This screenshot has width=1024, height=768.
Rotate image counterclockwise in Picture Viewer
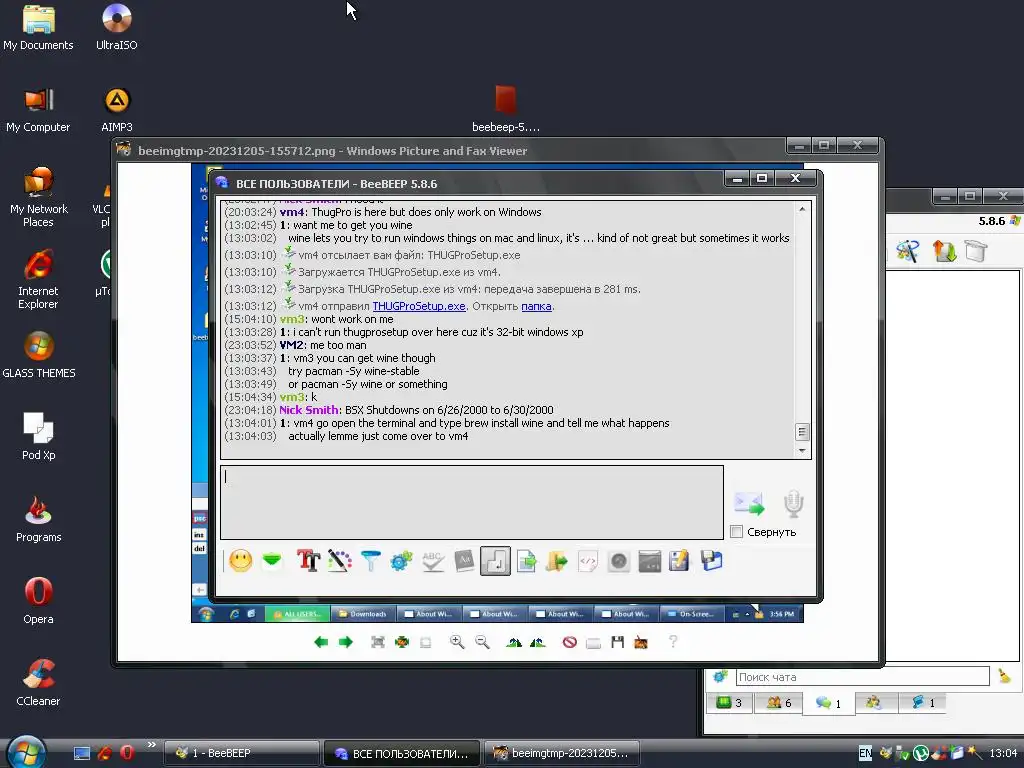(537, 642)
